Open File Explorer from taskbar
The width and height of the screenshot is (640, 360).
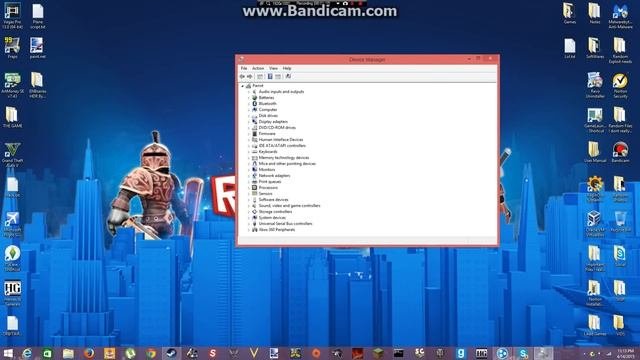click(68, 353)
